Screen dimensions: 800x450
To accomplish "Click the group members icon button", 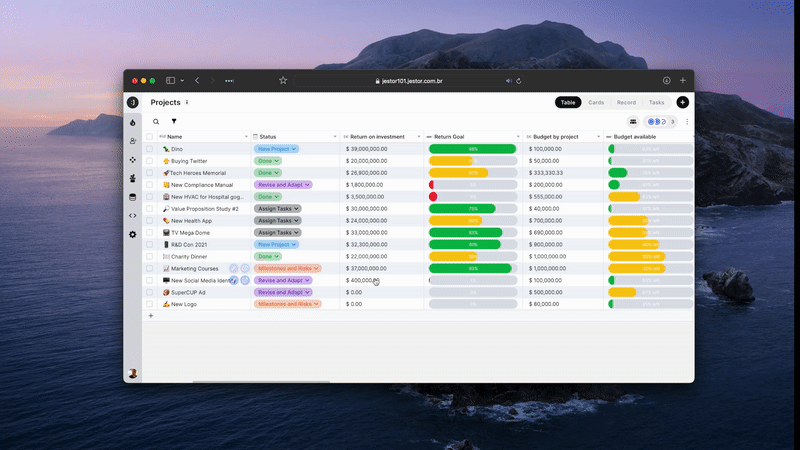I will (633, 121).
